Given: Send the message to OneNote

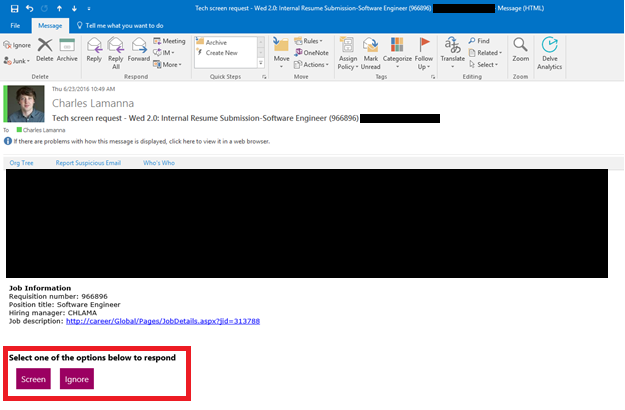Looking at the screenshot, I should point(311,53).
